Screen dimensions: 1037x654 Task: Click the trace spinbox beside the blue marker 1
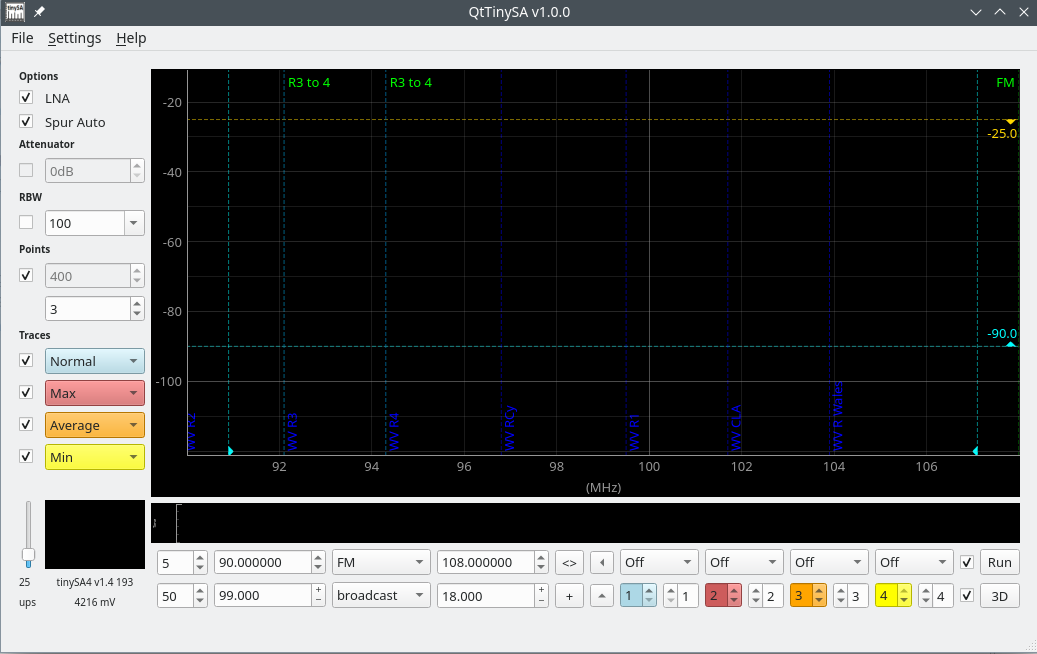(x=681, y=596)
